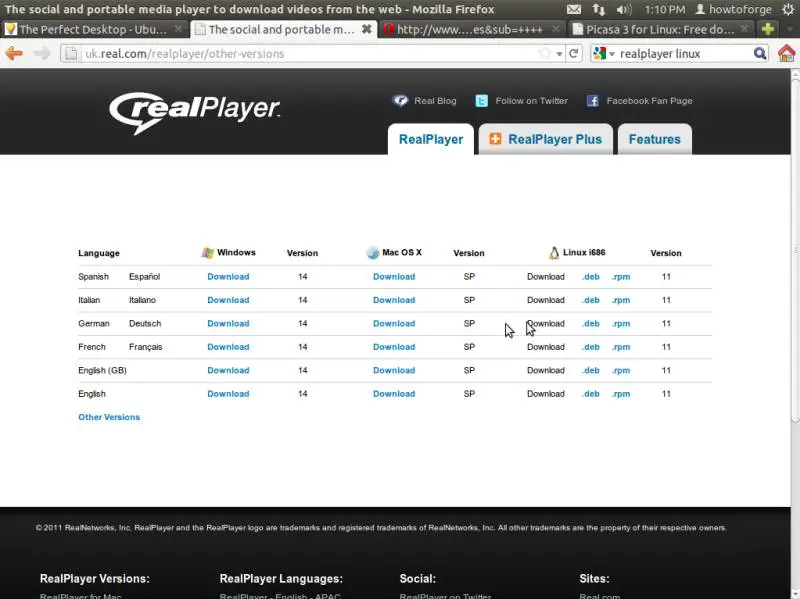
Task: Open Facebook Fan Page link
Action: coord(649,101)
